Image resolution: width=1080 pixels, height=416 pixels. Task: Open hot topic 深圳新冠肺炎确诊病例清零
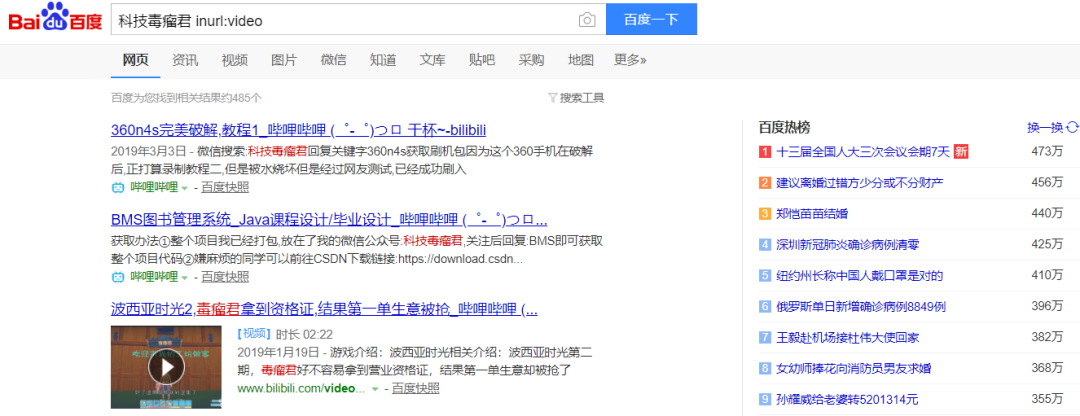coord(849,245)
